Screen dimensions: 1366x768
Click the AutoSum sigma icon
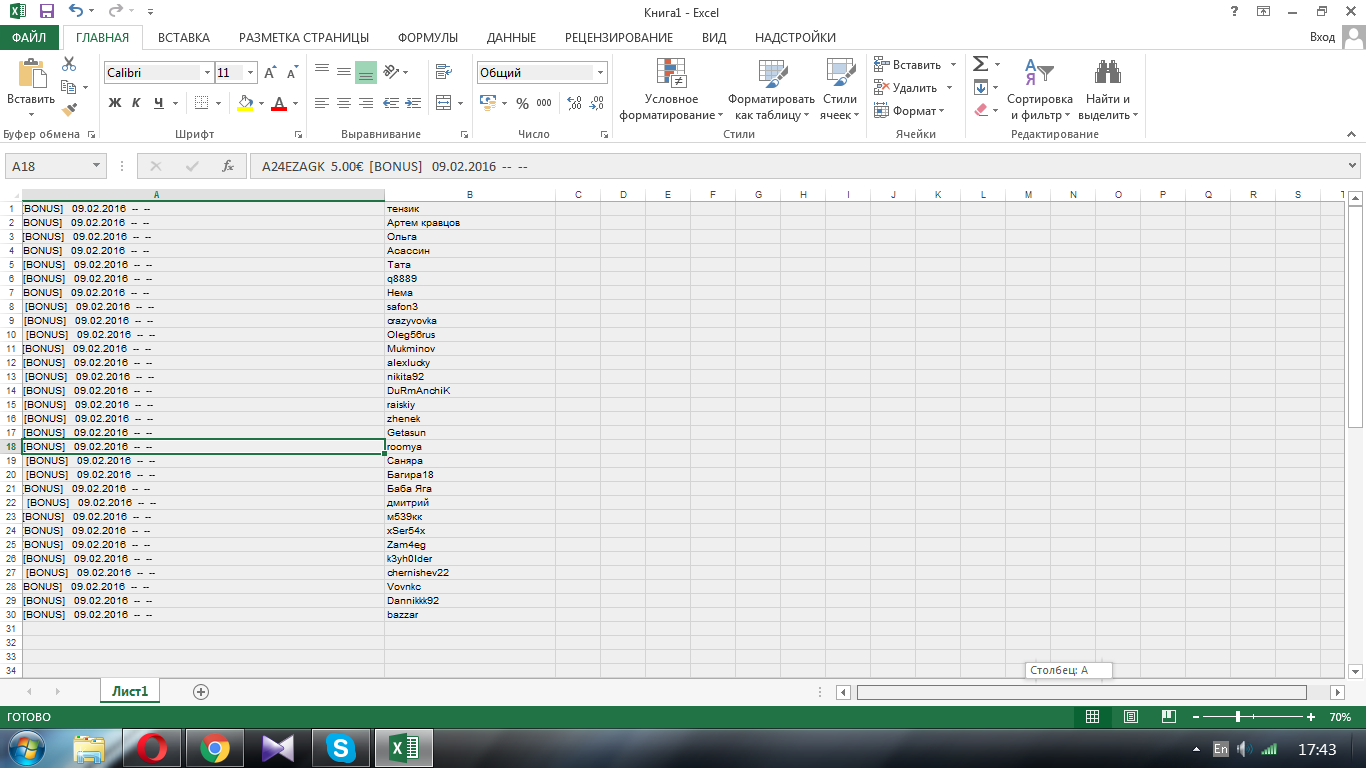[x=981, y=64]
